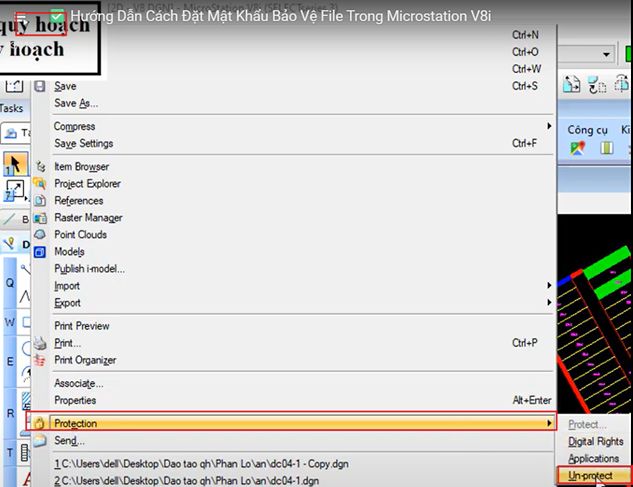Image resolution: width=633 pixels, height=487 pixels.
Task: Click the References icon
Action: pos(40,200)
